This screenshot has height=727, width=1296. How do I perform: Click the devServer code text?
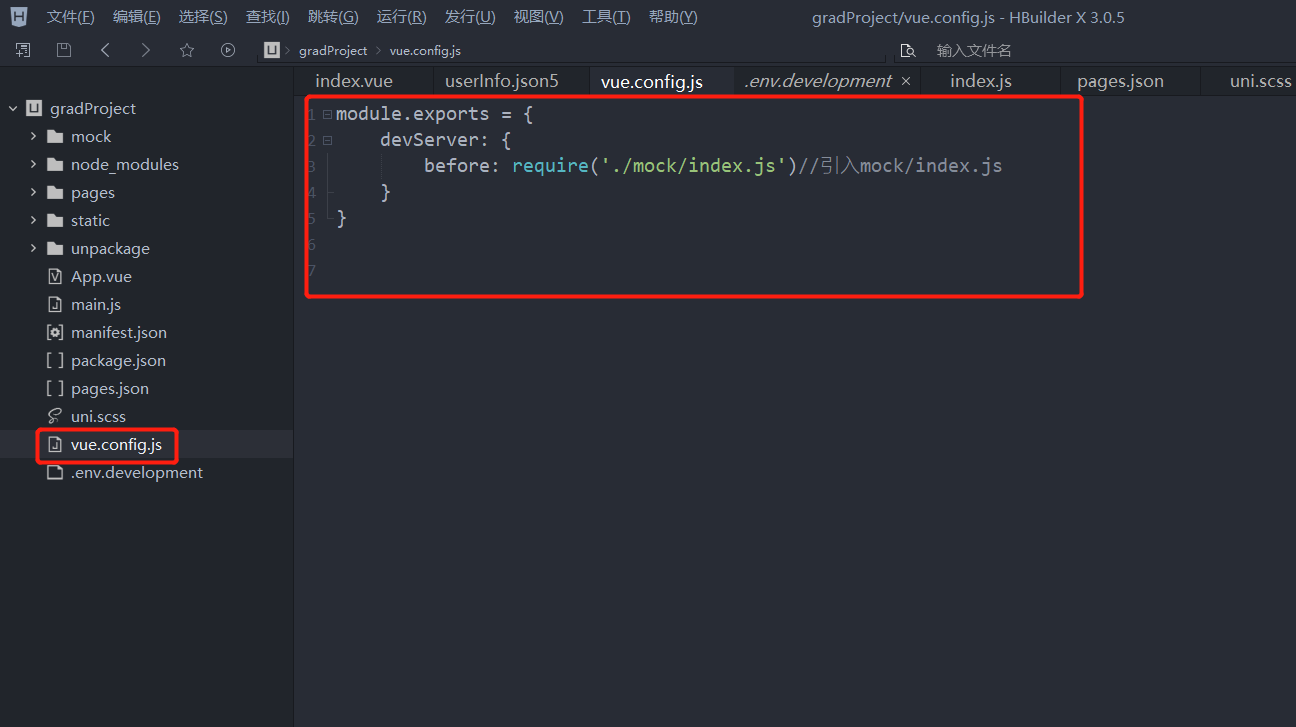[429, 140]
